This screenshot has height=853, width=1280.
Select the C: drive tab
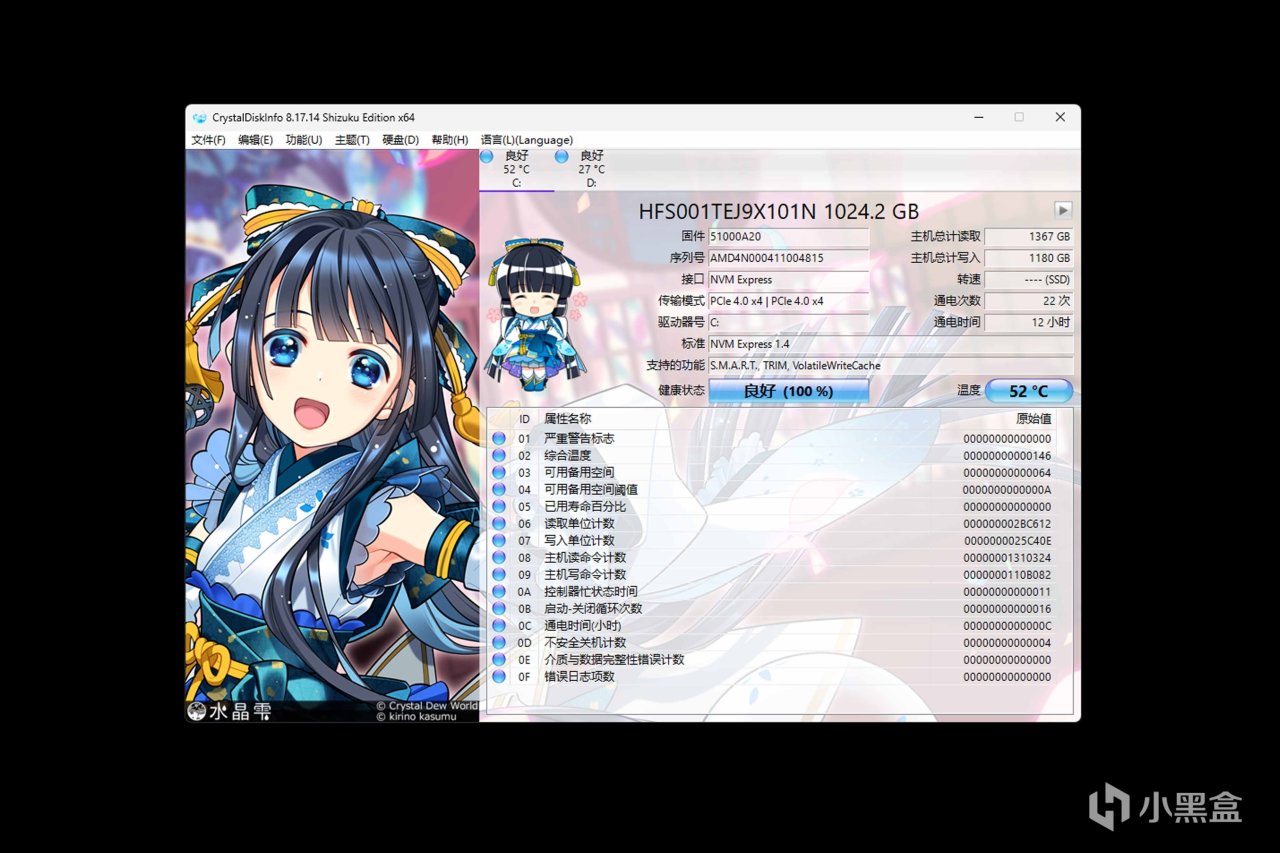516,170
